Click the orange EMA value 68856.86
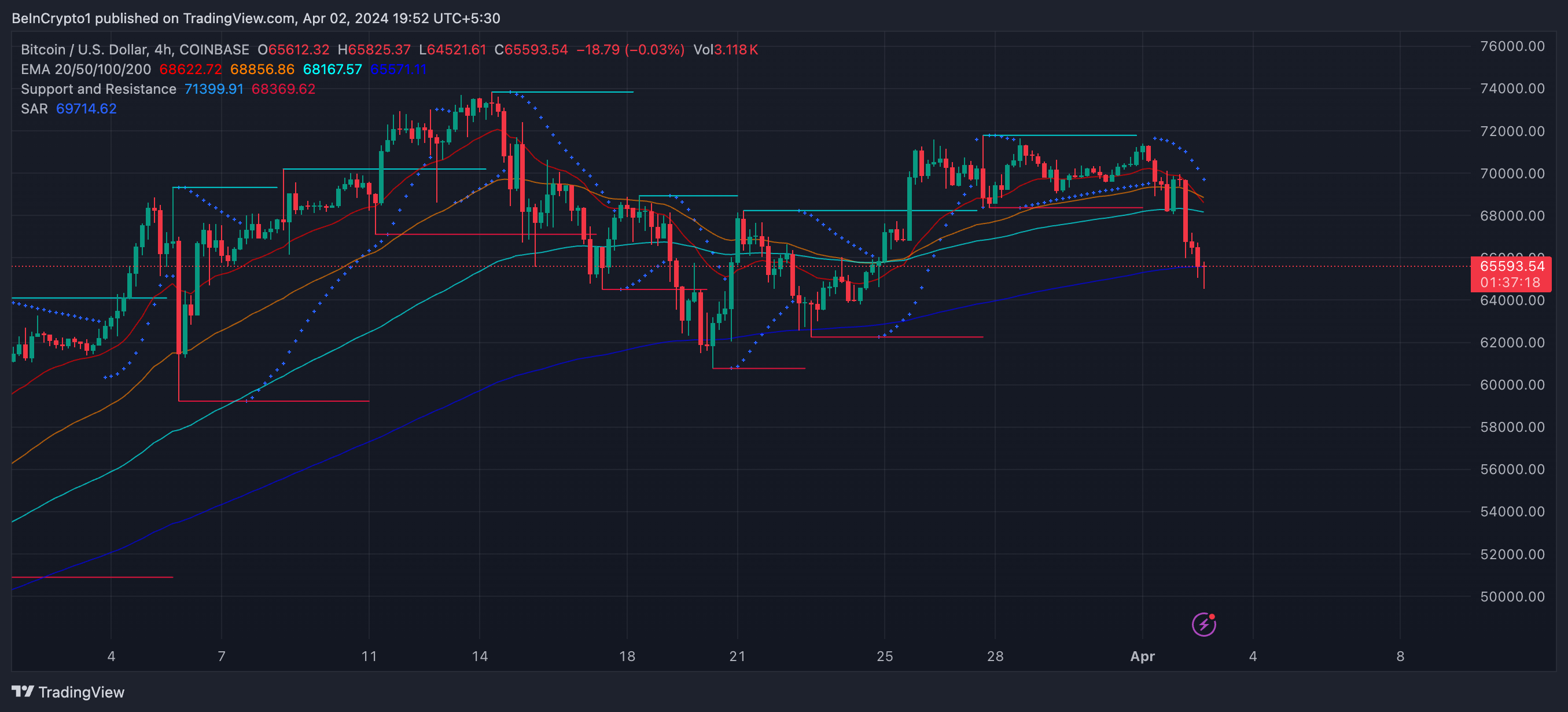This screenshot has width=1568, height=712. pyautogui.click(x=262, y=69)
